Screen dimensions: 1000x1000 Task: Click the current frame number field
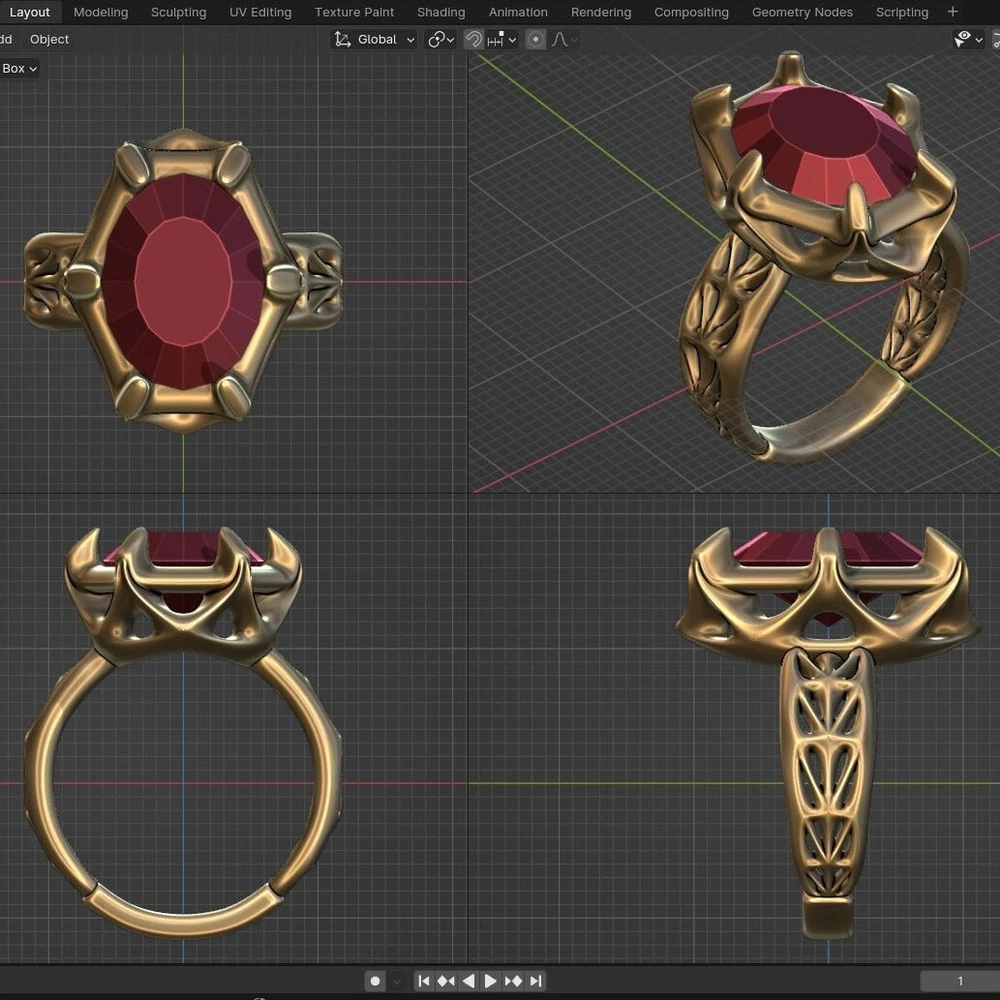pos(959,981)
